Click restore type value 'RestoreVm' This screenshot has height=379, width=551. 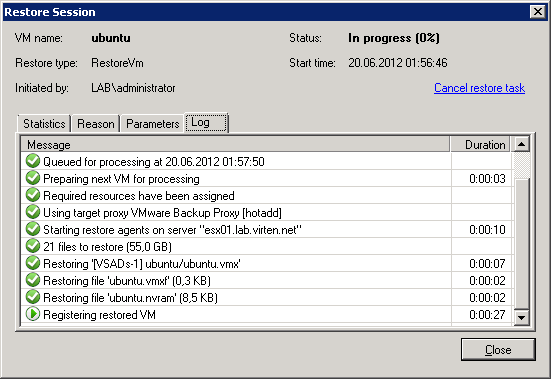[117, 63]
